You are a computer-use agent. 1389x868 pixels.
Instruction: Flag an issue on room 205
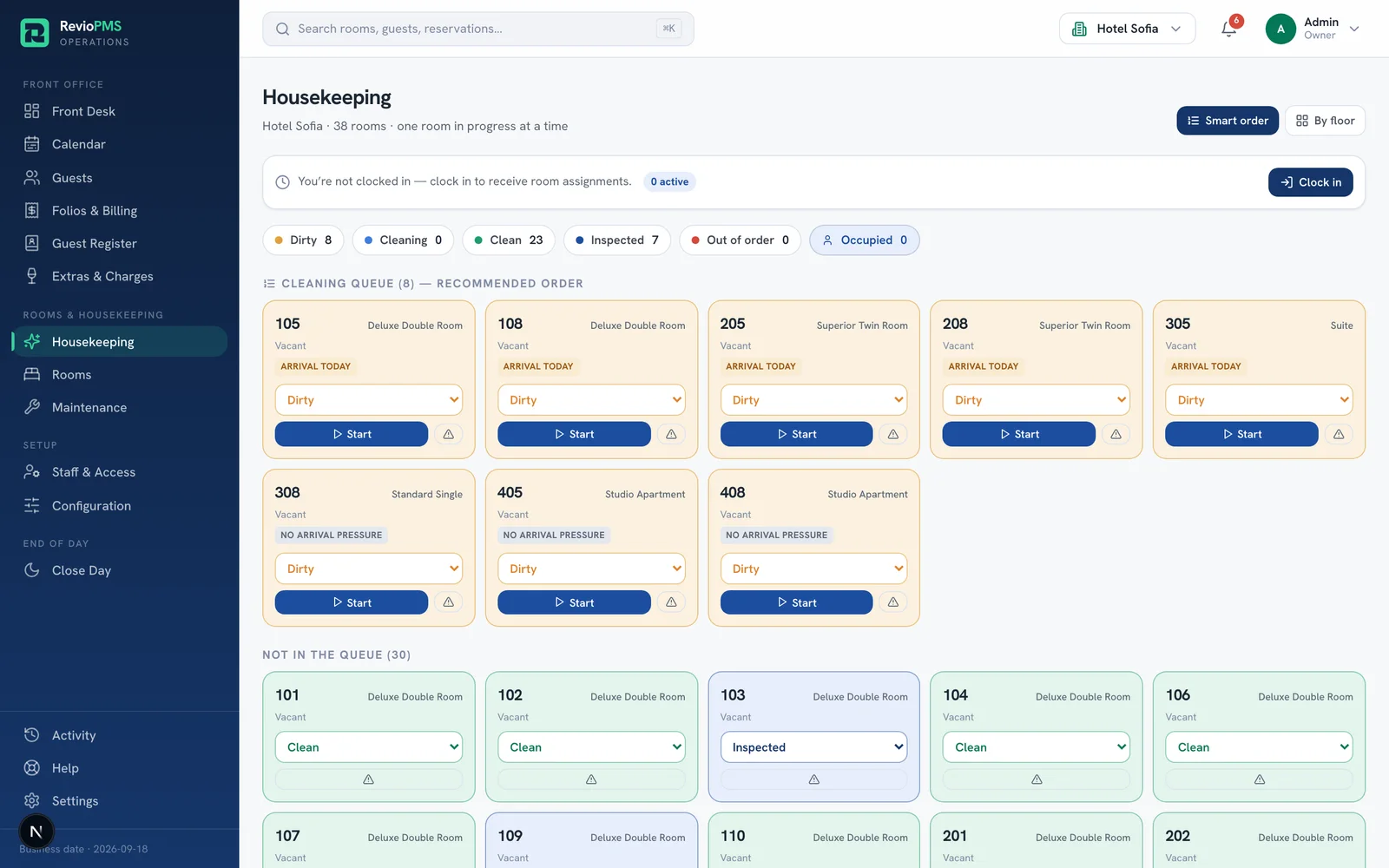[893, 434]
